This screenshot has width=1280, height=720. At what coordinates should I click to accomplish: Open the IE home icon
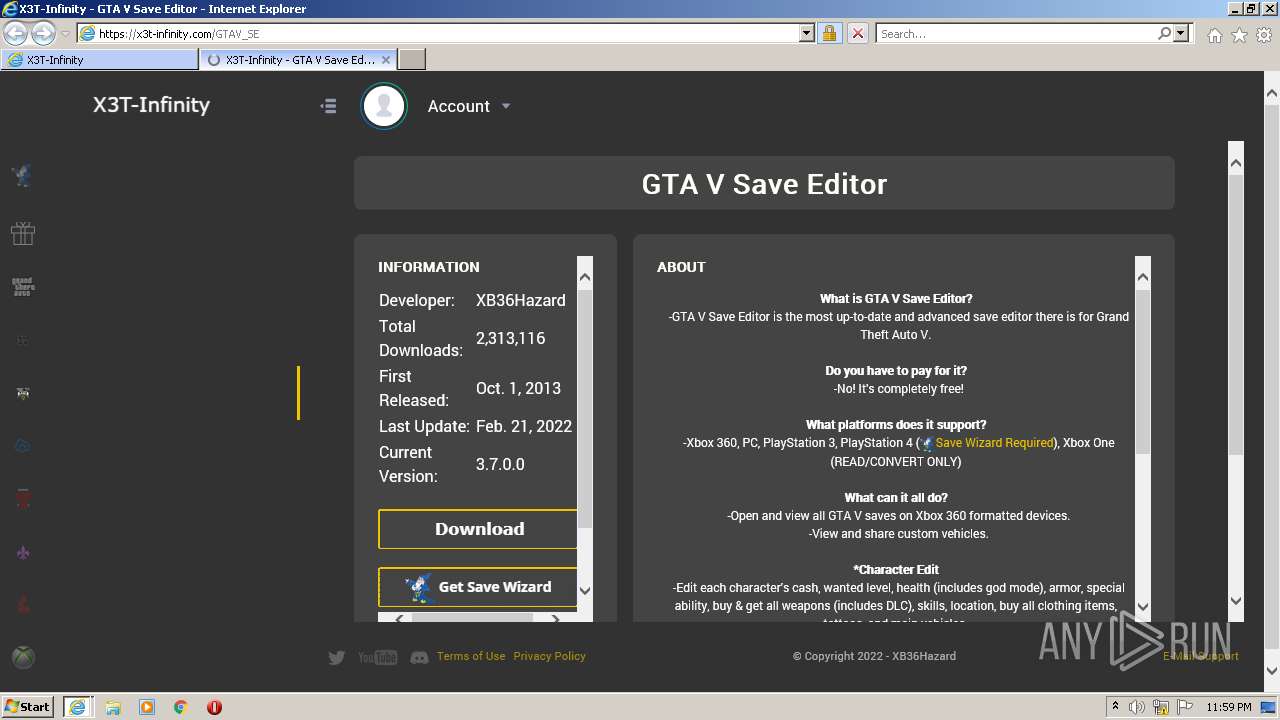point(1214,35)
